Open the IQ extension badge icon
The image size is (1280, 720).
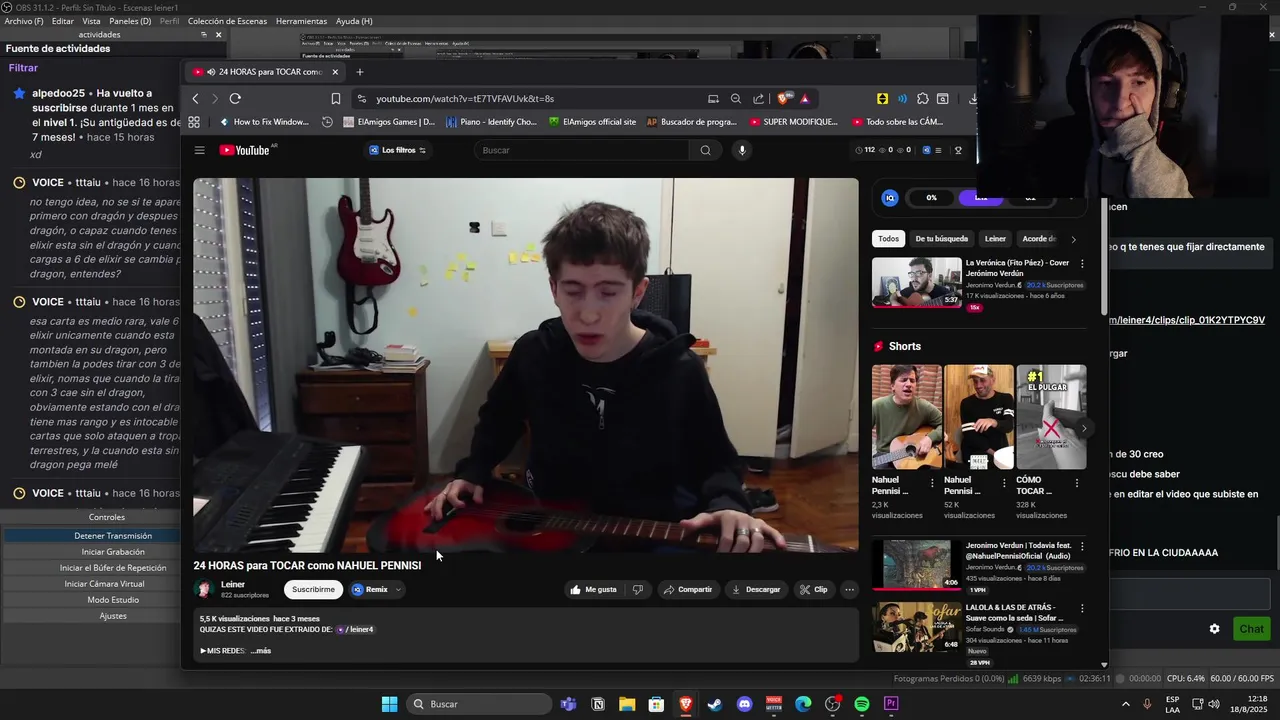pyautogui.click(x=890, y=198)
